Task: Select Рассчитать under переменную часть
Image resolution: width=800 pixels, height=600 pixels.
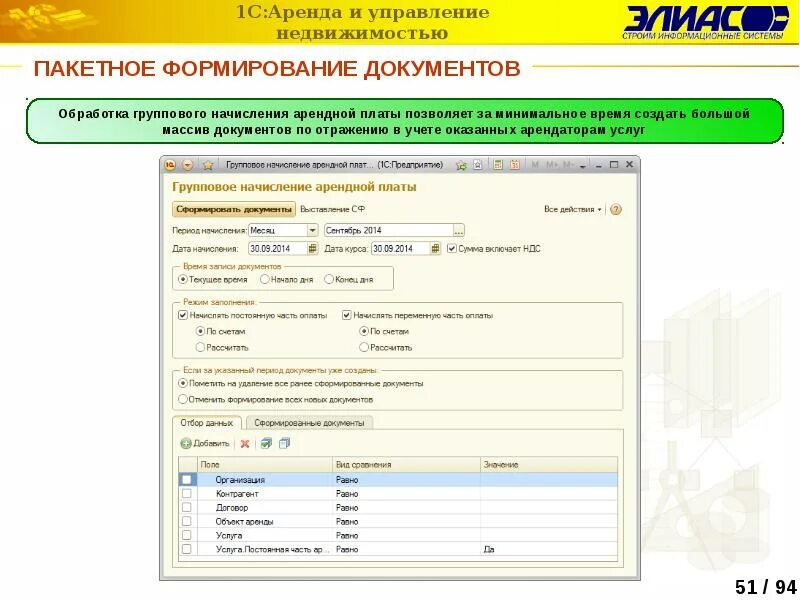Action: point(364,347)
